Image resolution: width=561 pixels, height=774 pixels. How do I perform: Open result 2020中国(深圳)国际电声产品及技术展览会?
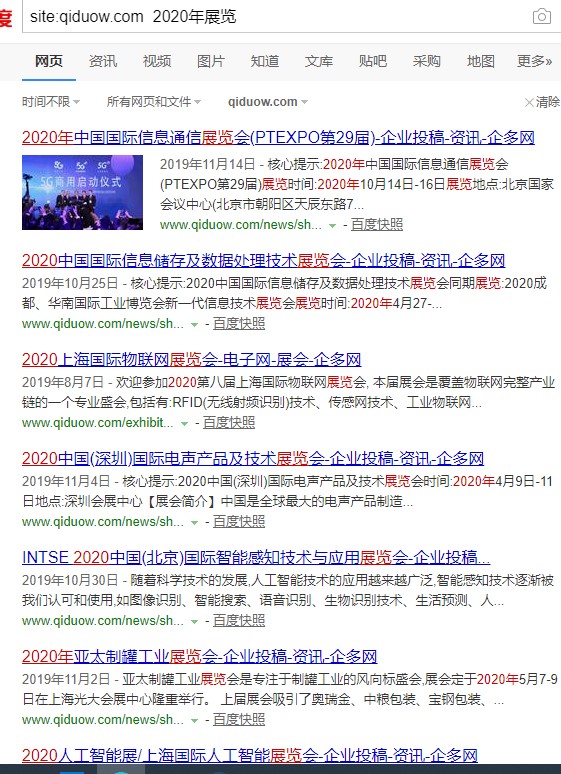click(x=252, y=459)
